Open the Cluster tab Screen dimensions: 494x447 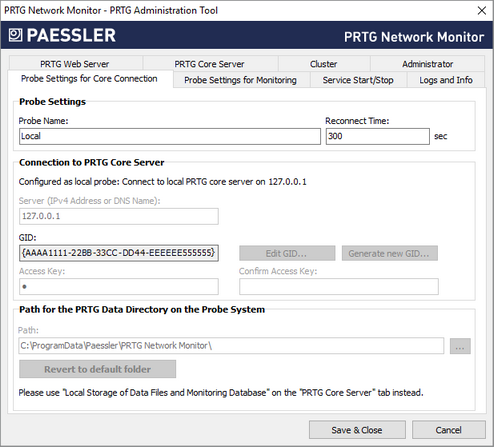click(x=323, y=64)
